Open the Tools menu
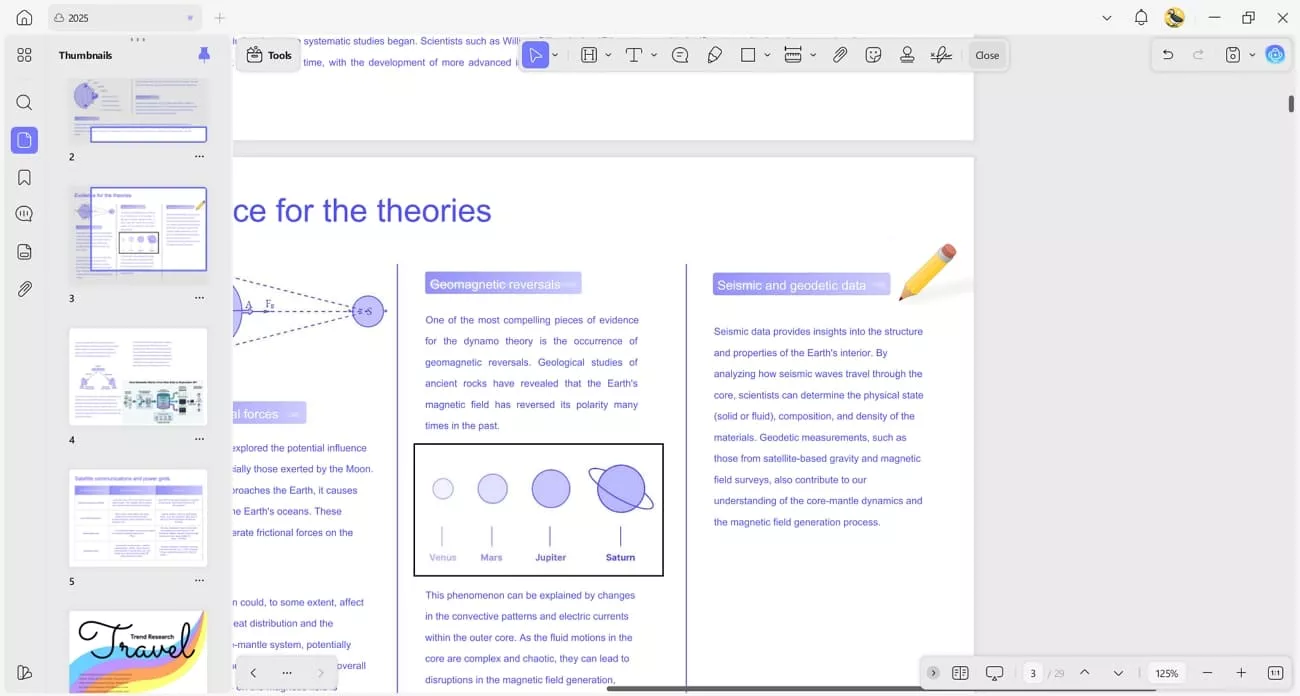Viewport: 1300px width, 696px height. tap(269, 55)
